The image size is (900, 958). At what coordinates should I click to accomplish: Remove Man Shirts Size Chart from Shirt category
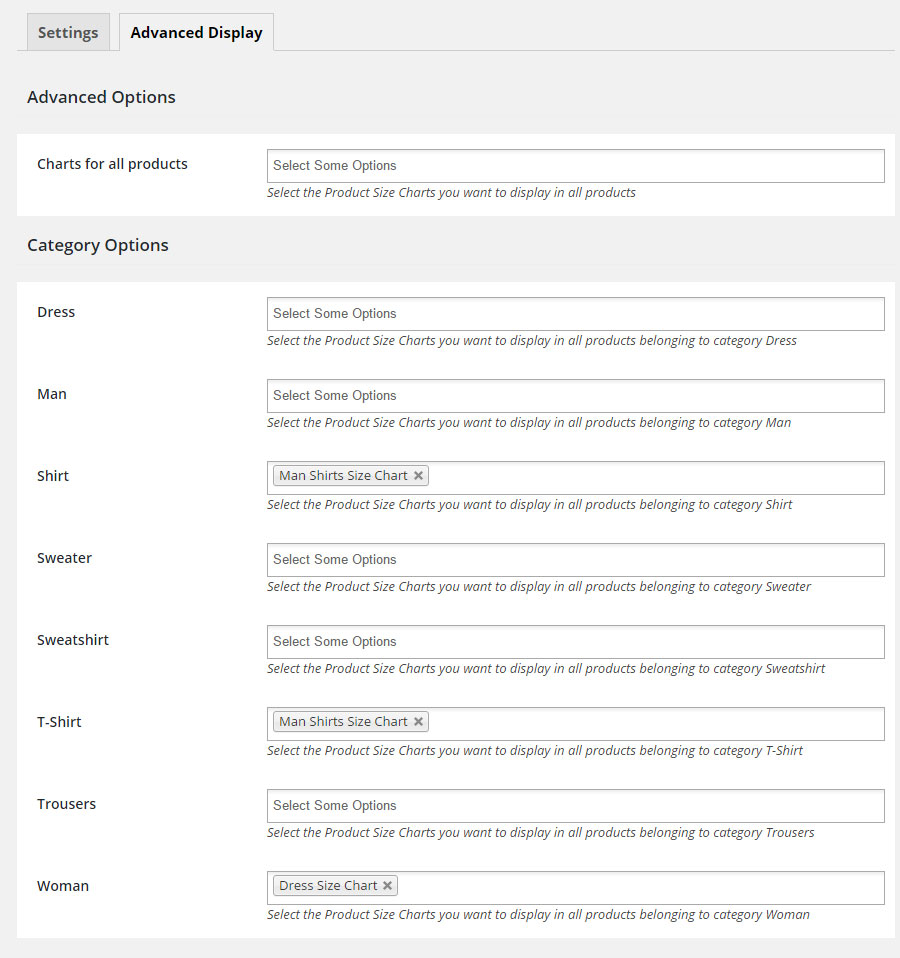pos(418,476)
